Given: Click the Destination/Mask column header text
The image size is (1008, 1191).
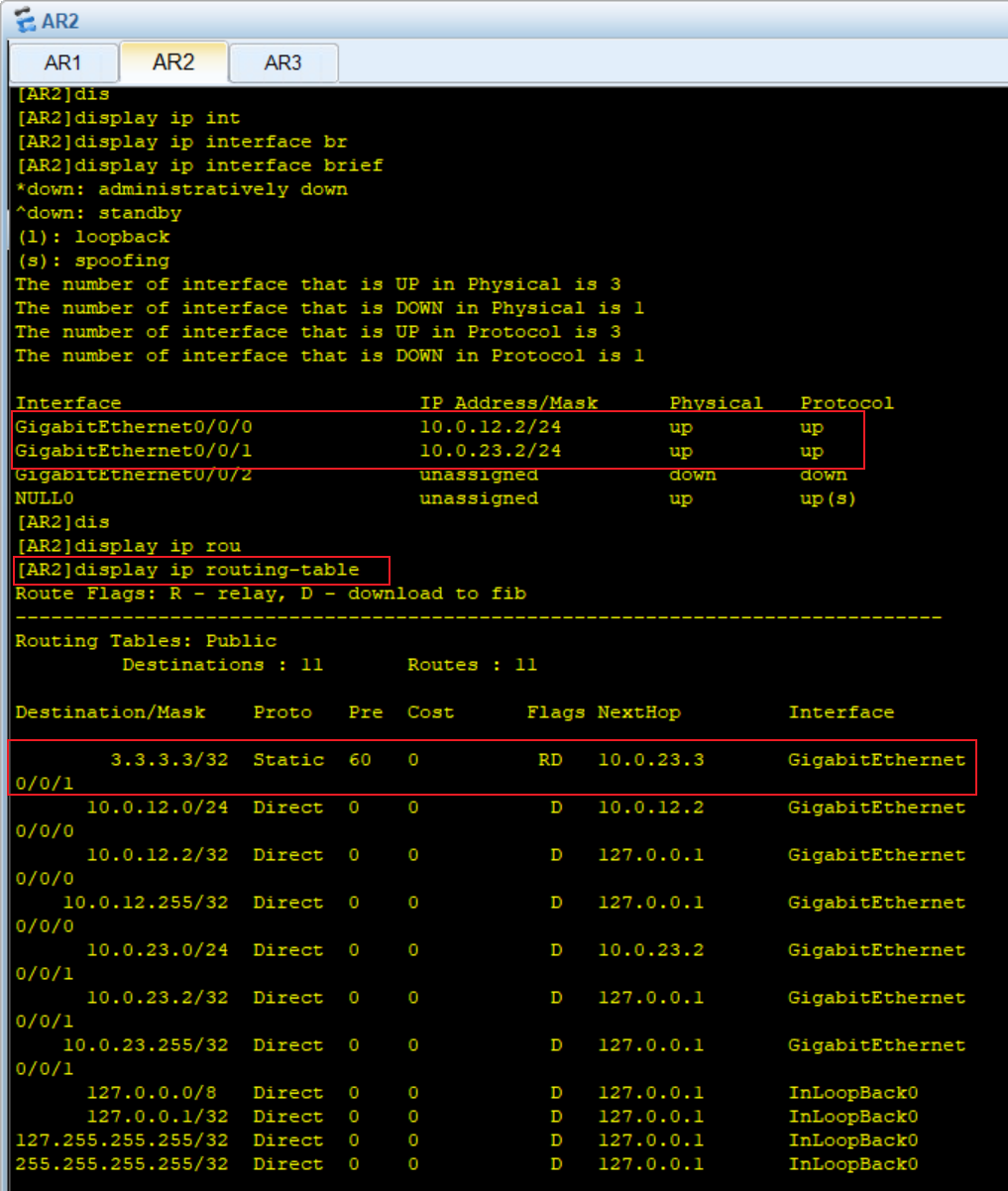Looking at the screenshot, I should tap(110, 712).
